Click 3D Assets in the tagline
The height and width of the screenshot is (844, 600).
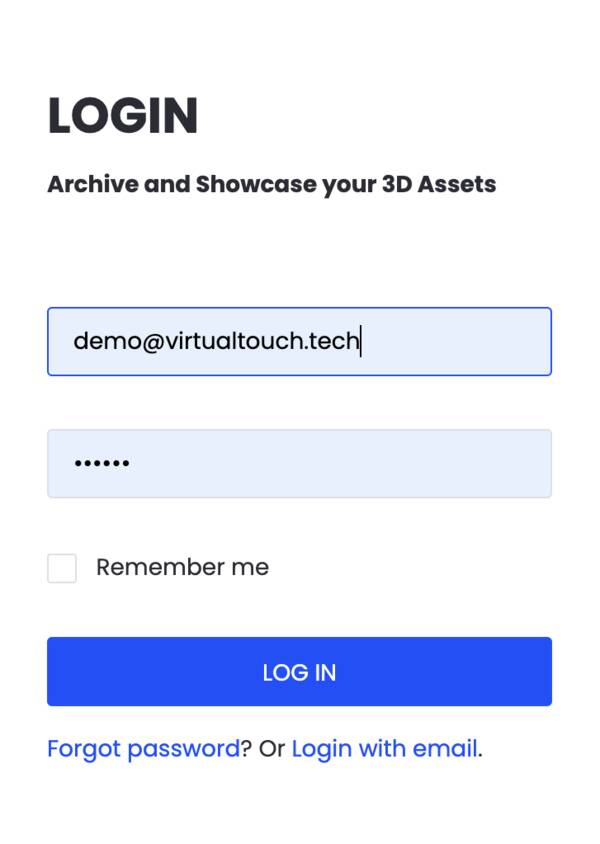click(439, 184)
